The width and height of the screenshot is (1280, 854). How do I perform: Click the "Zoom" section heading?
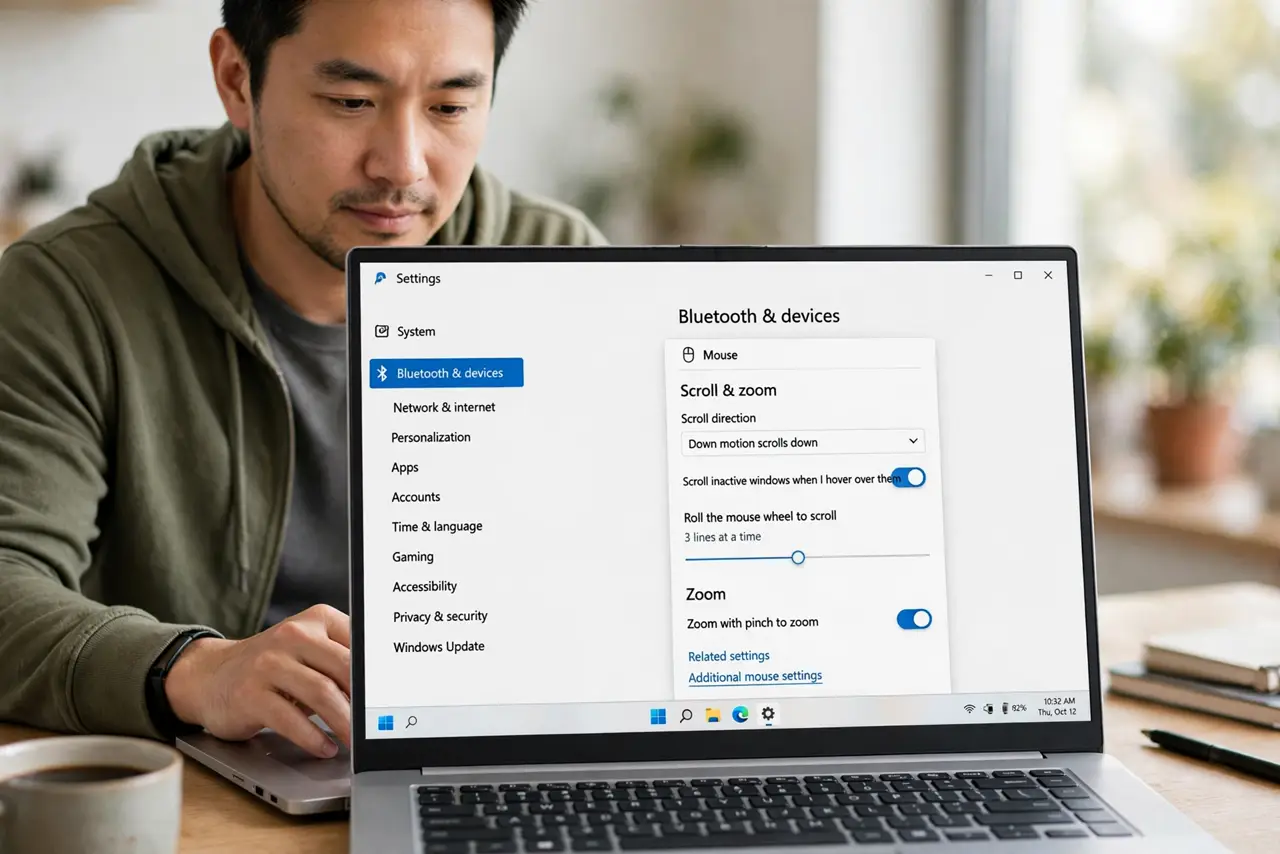pyautogui.click(x=705, y=594)
